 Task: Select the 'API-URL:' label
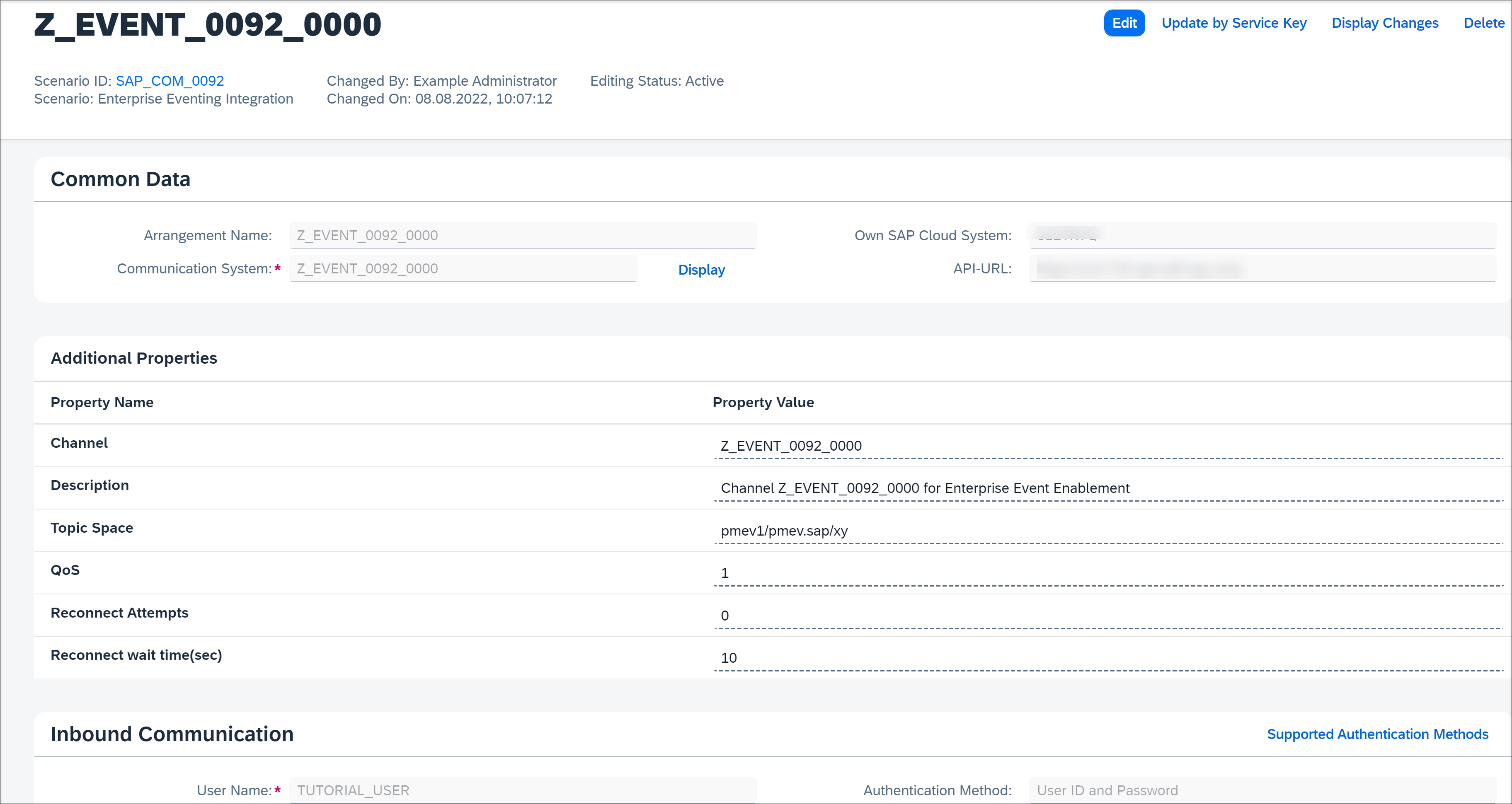983,268
